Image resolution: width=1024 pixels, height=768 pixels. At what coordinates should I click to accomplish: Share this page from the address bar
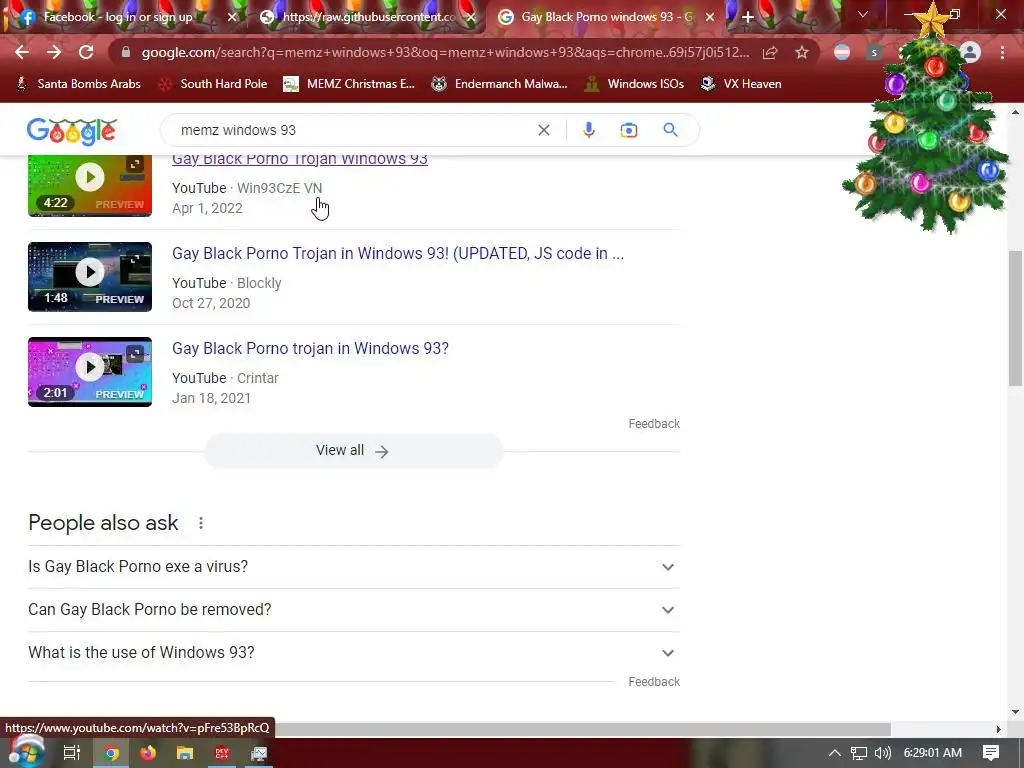click(770, 52)
